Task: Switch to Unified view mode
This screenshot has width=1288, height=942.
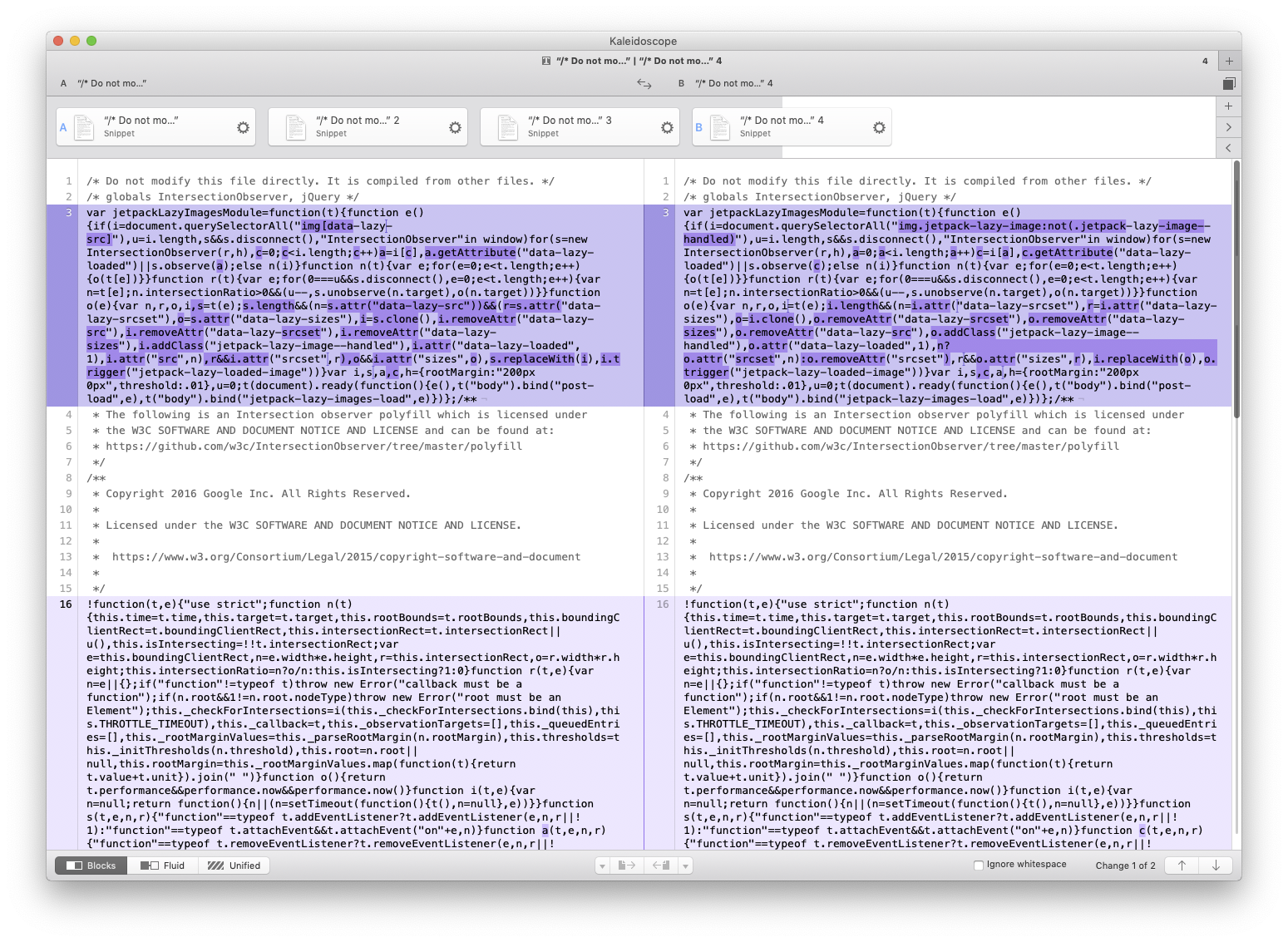Action: [x=234, y=866]
